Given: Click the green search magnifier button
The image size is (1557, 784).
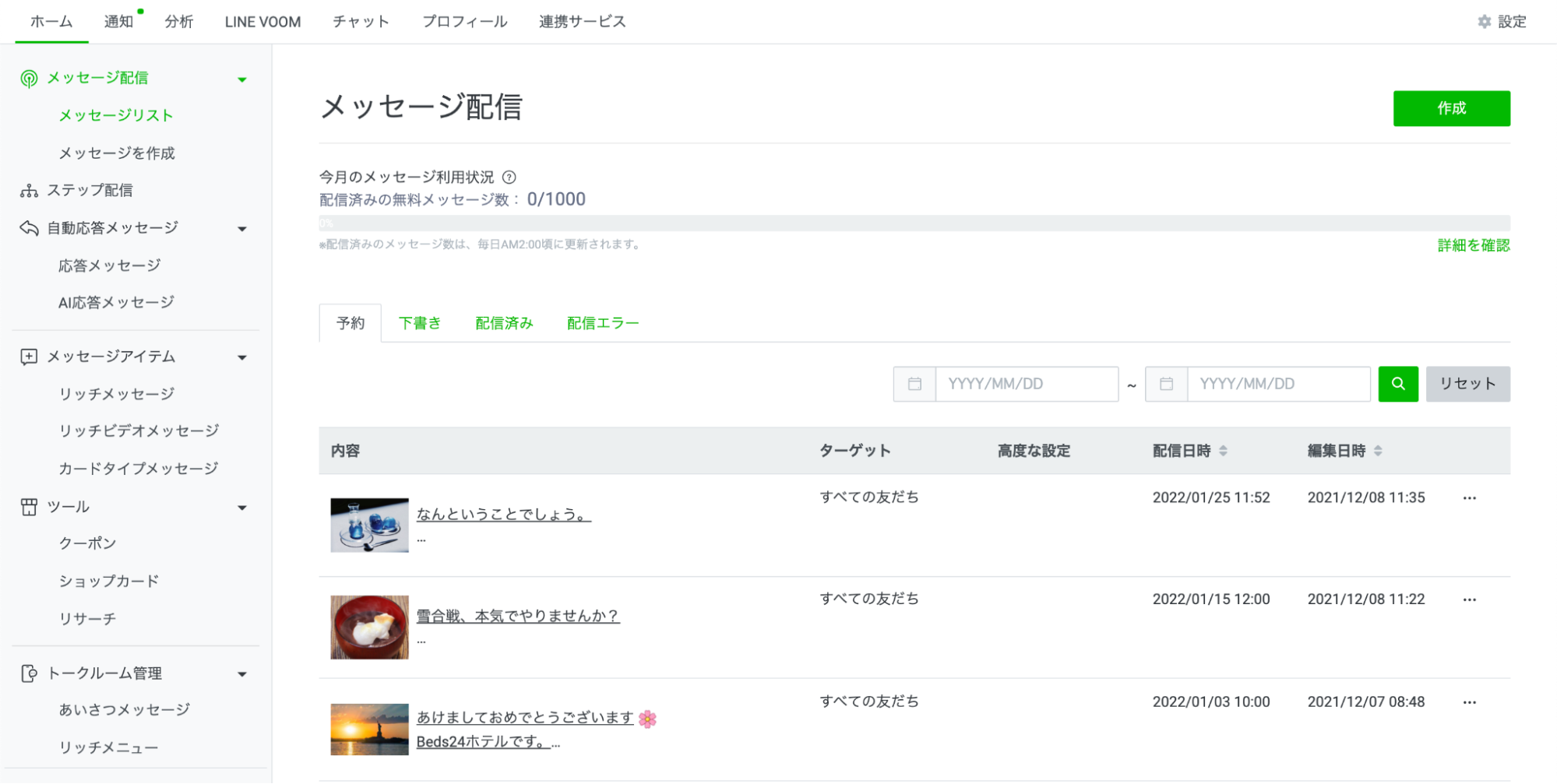Looking at the screenshot, I should [x=1397, y=384].
